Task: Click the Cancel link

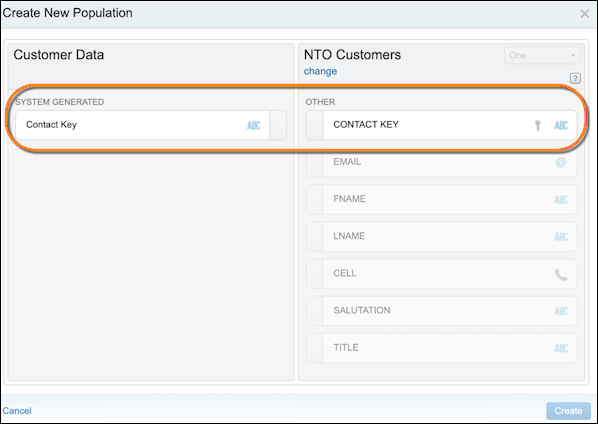Action: coord(17,411)
